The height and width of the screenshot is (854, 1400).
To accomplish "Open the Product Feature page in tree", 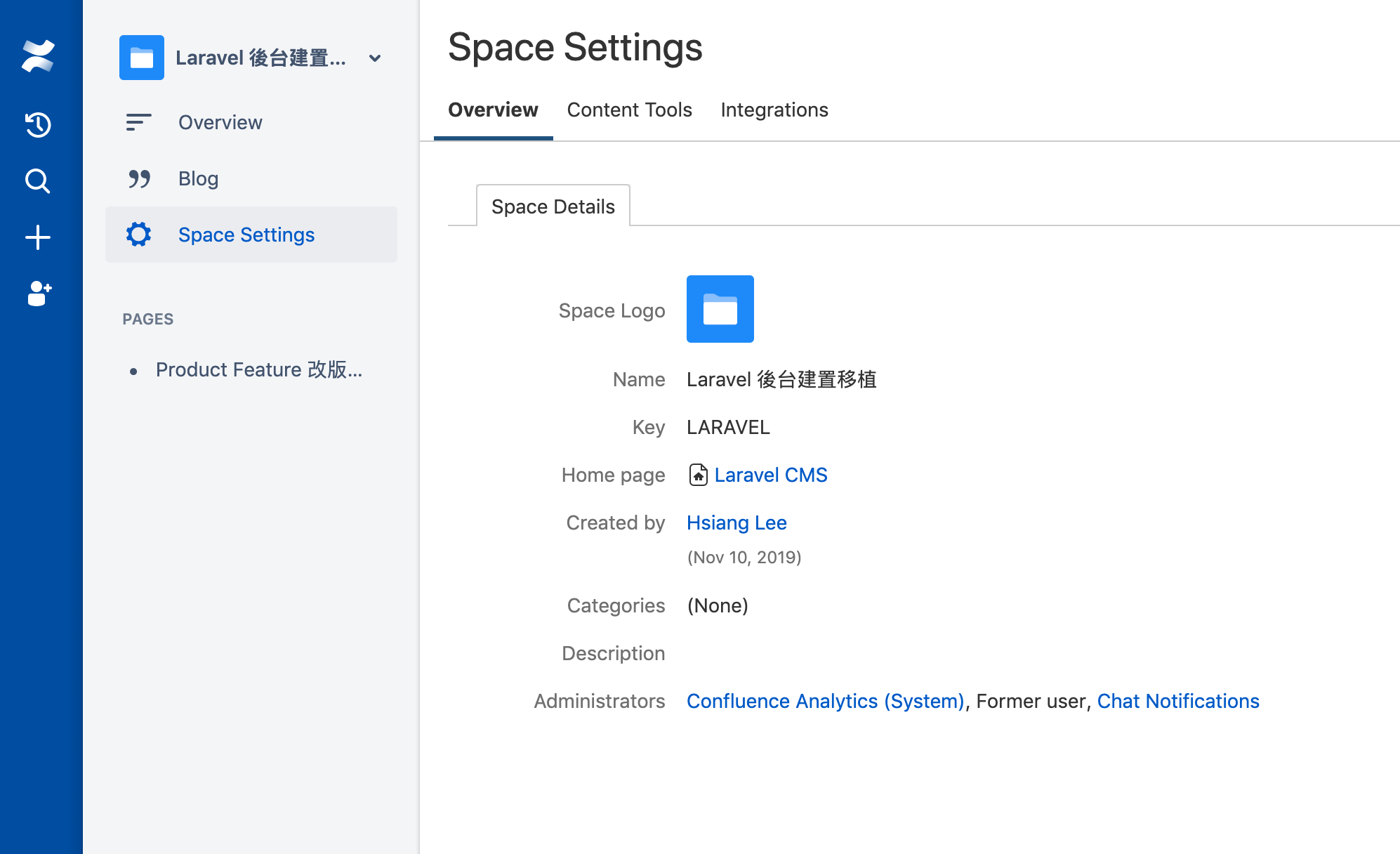I will coord(258,369).
